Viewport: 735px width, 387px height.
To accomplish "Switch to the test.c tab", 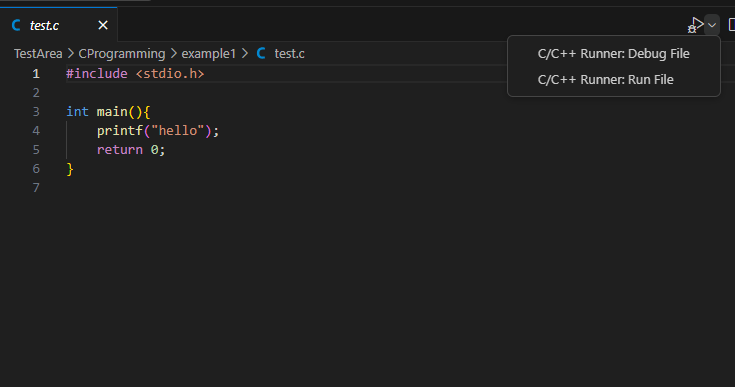I will coord(58,25).
